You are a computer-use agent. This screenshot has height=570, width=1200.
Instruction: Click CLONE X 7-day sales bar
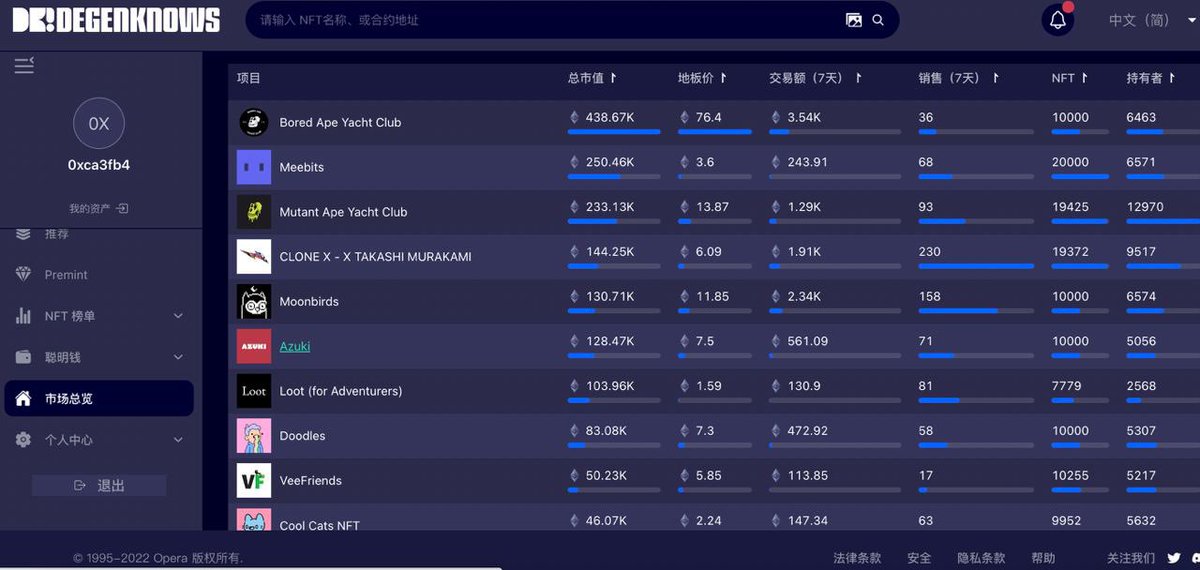click(976, 266)
